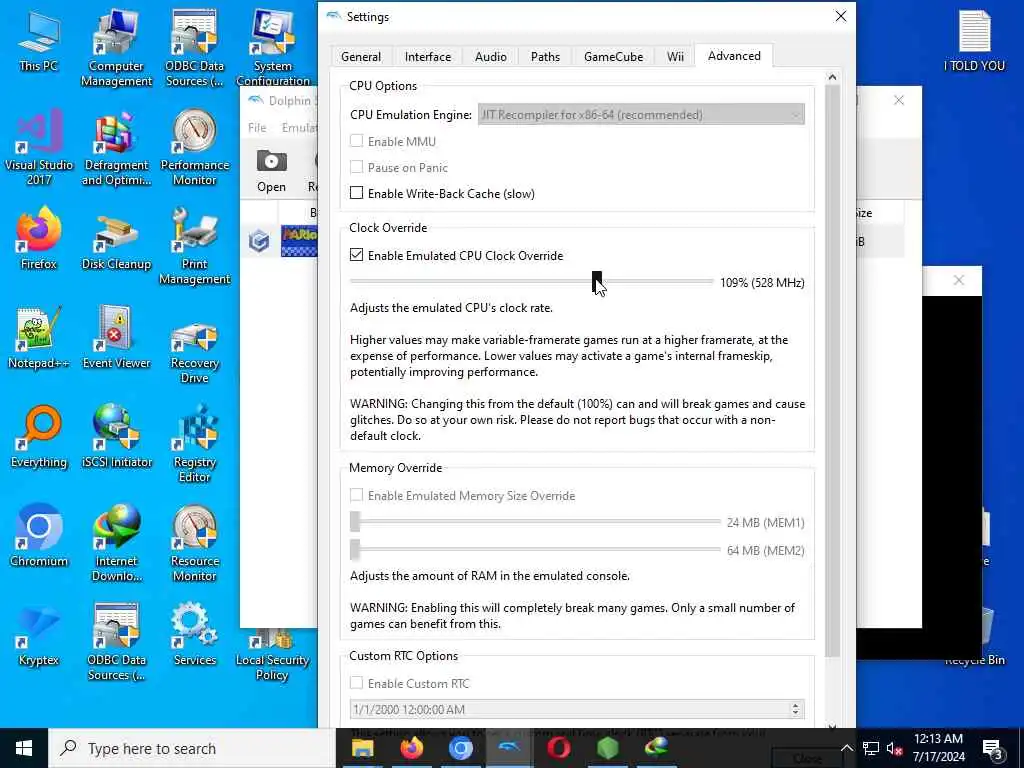Switch to the GameCube tab
This screenshot has height=768, width=1024.
[x=613, y=57]
